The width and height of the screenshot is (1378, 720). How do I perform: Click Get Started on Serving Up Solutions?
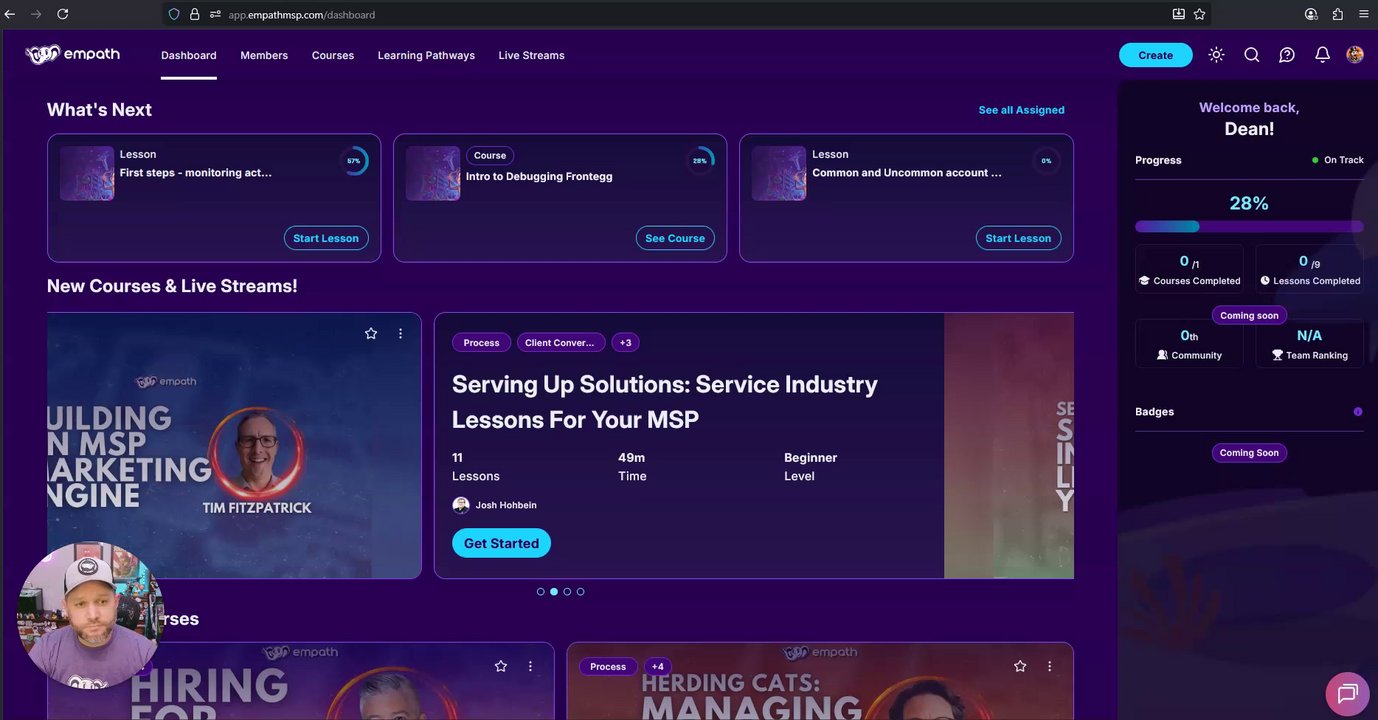tap(501, 543)
